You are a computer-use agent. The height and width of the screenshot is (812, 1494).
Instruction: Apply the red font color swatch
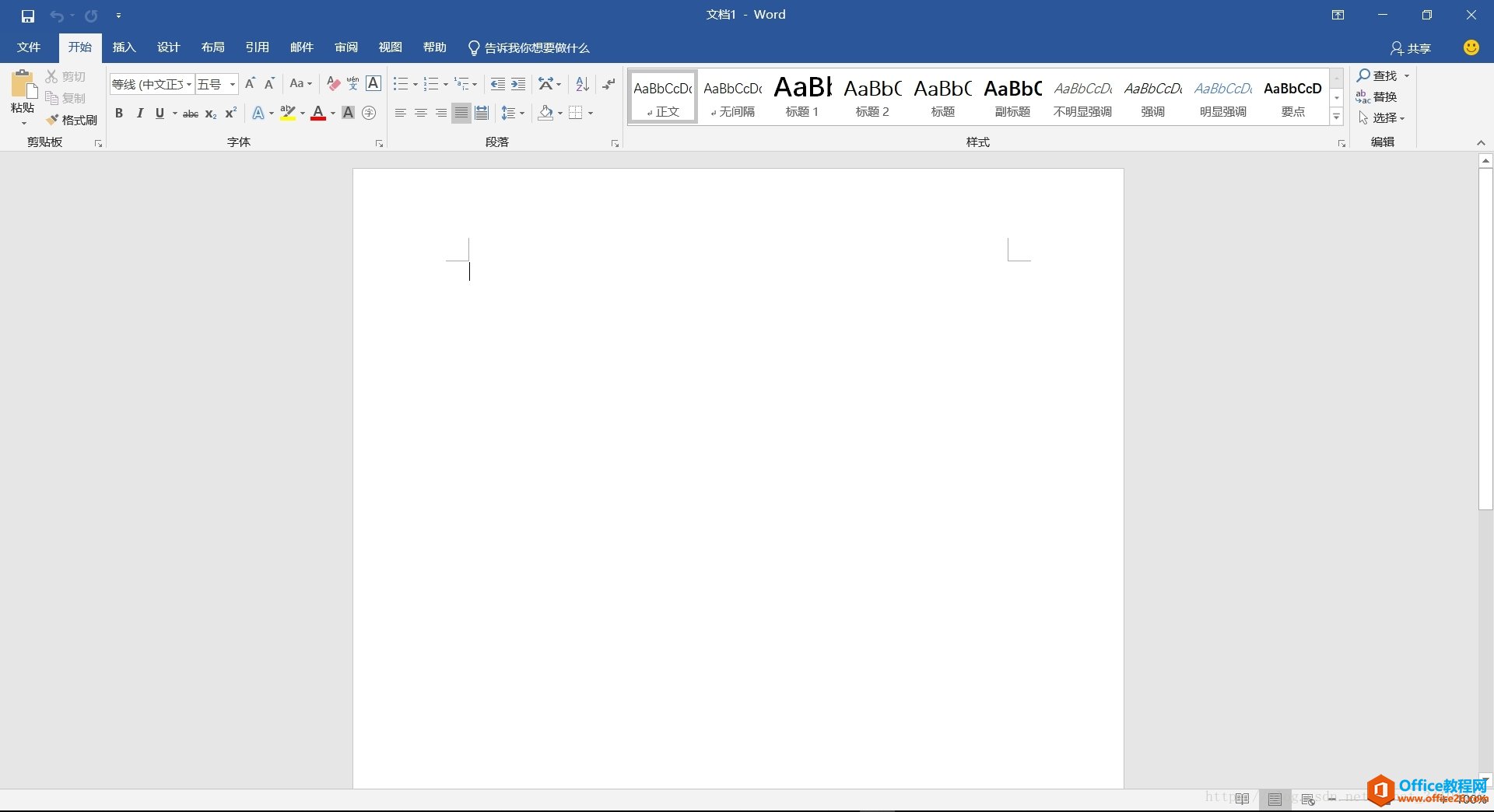318,114
